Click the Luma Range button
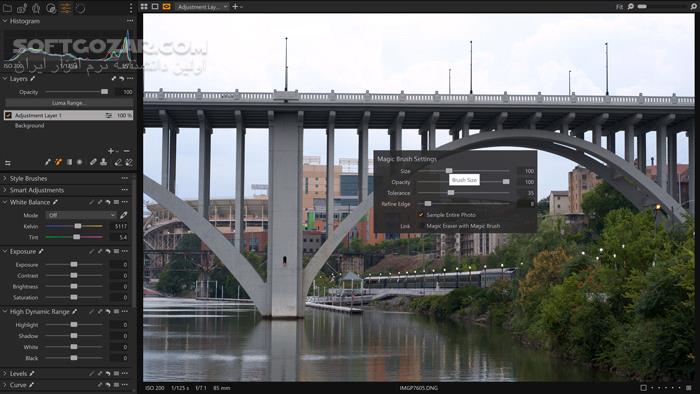Image resolution: width=700 pixels, height=394 pixels. coord(69,103)
